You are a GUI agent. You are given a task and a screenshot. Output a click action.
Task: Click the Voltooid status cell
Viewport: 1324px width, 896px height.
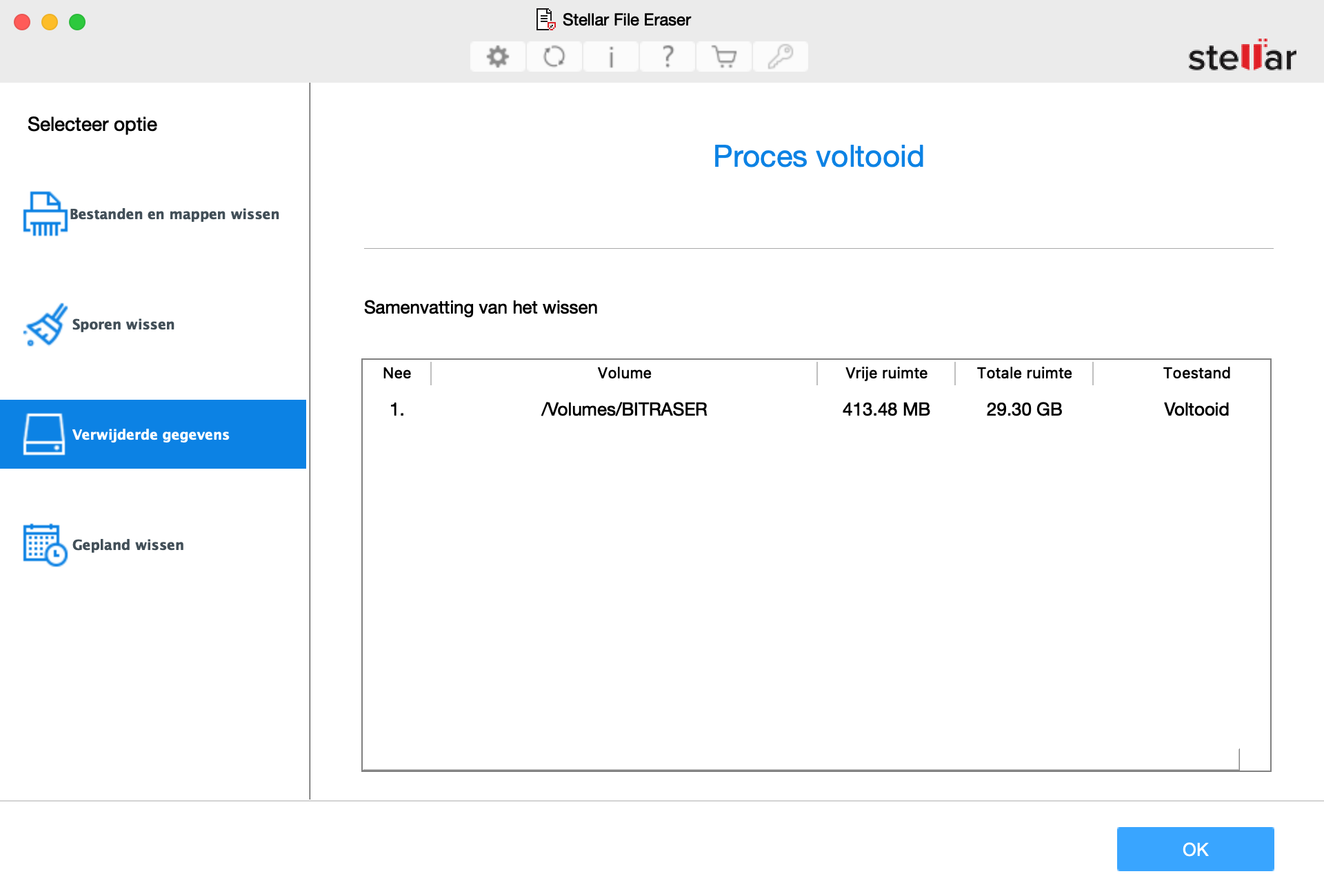pyautogui.click(x=1196, y=409)
